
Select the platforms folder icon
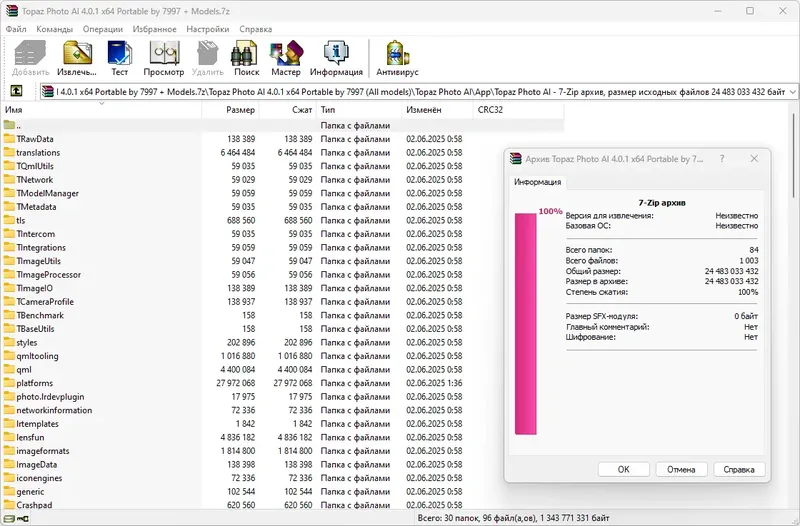tap(9, 383)
